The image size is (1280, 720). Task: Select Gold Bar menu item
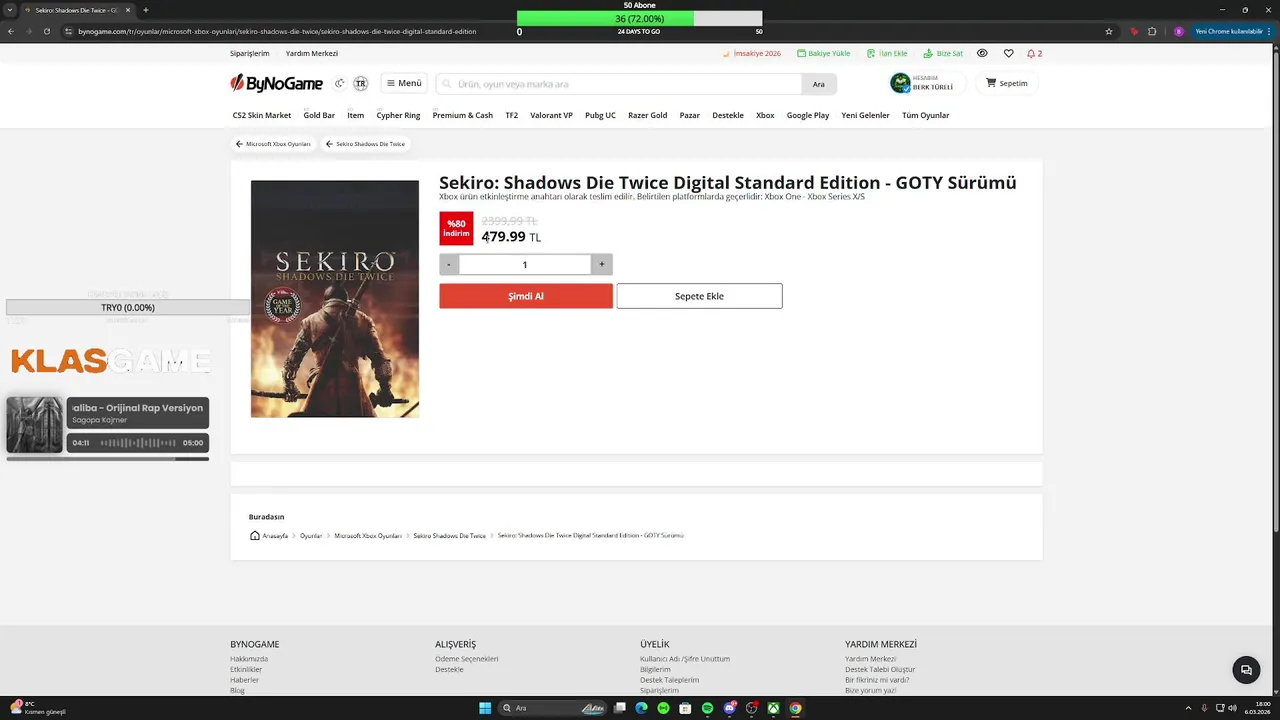coord(319,115)
